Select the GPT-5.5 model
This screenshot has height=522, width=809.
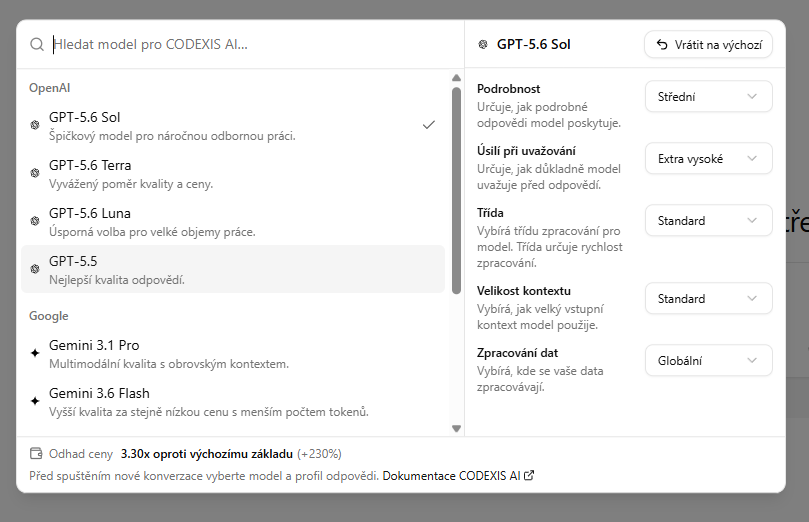(233, 269)
